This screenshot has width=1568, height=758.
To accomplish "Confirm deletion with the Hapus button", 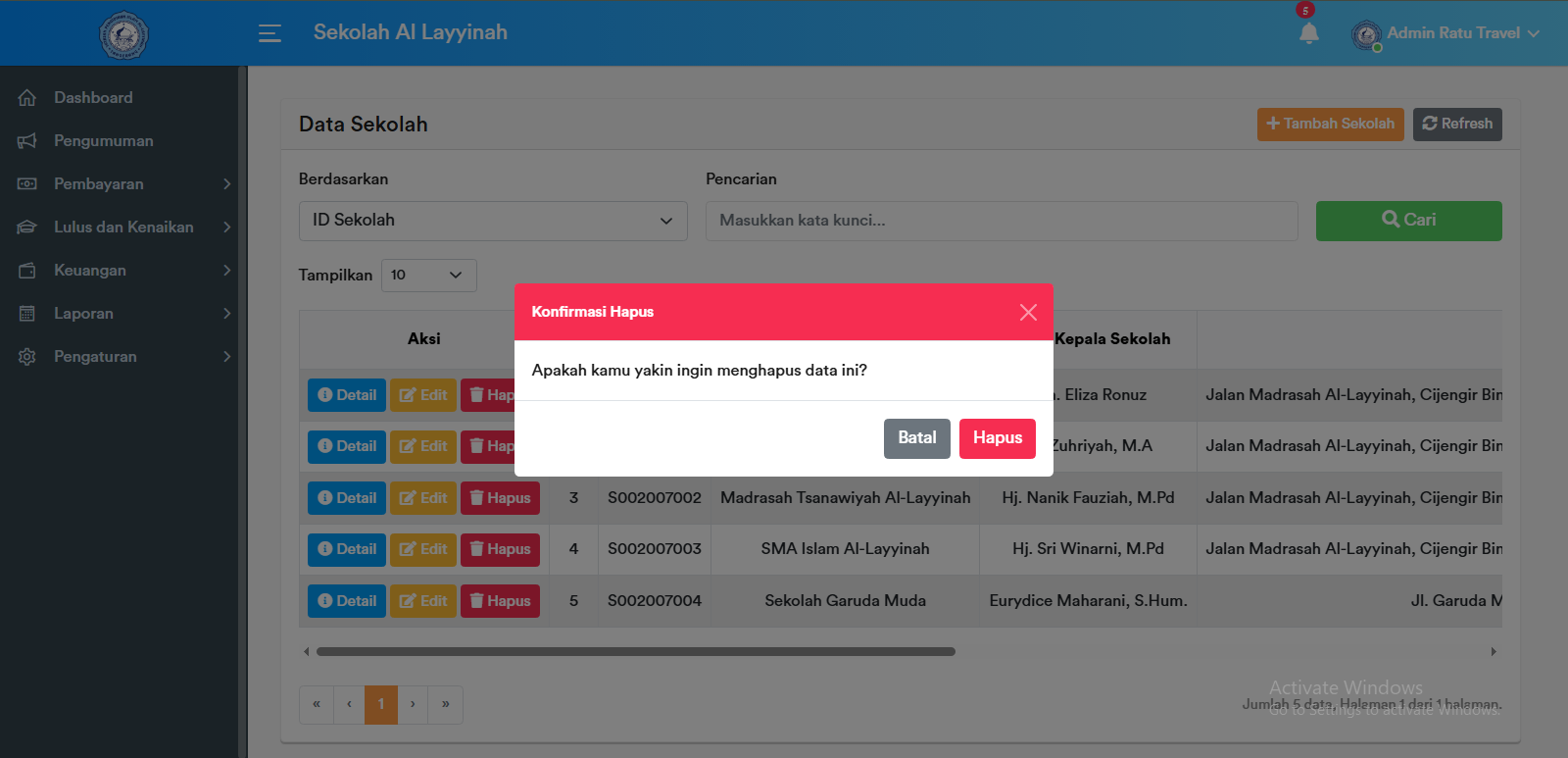I will point(997,438).
